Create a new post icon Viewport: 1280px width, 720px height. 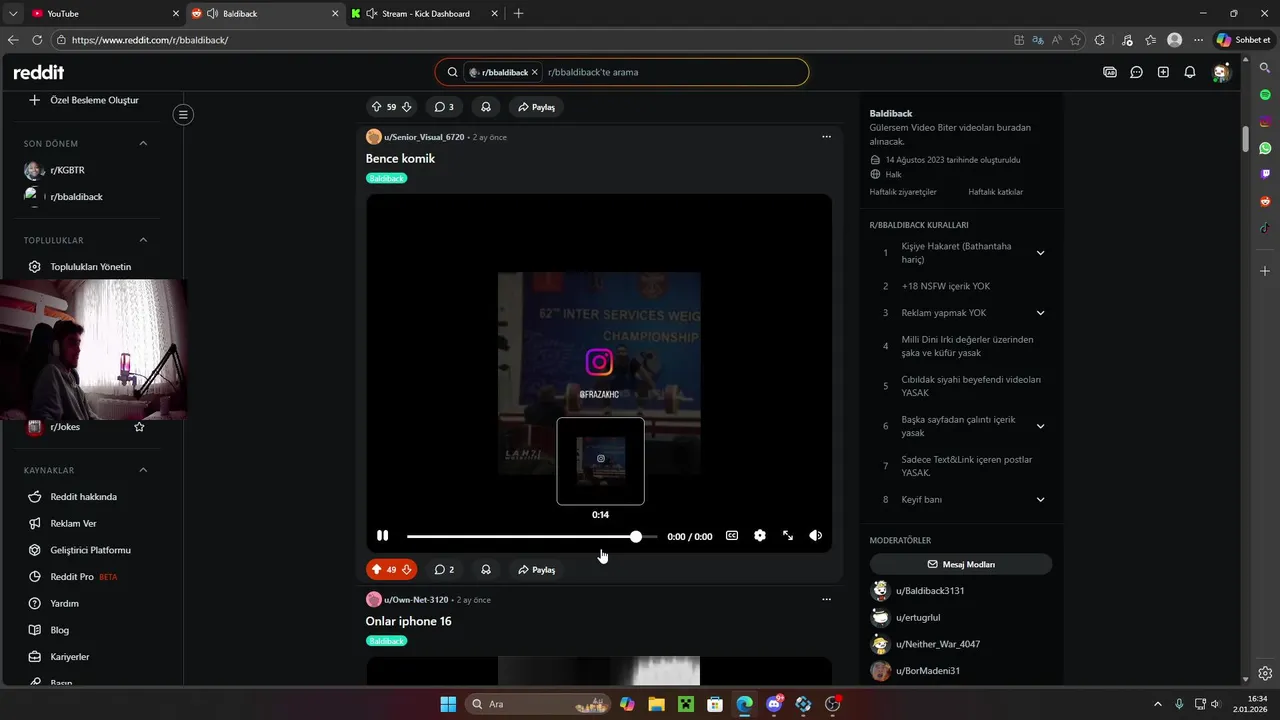coord(1163,72)
